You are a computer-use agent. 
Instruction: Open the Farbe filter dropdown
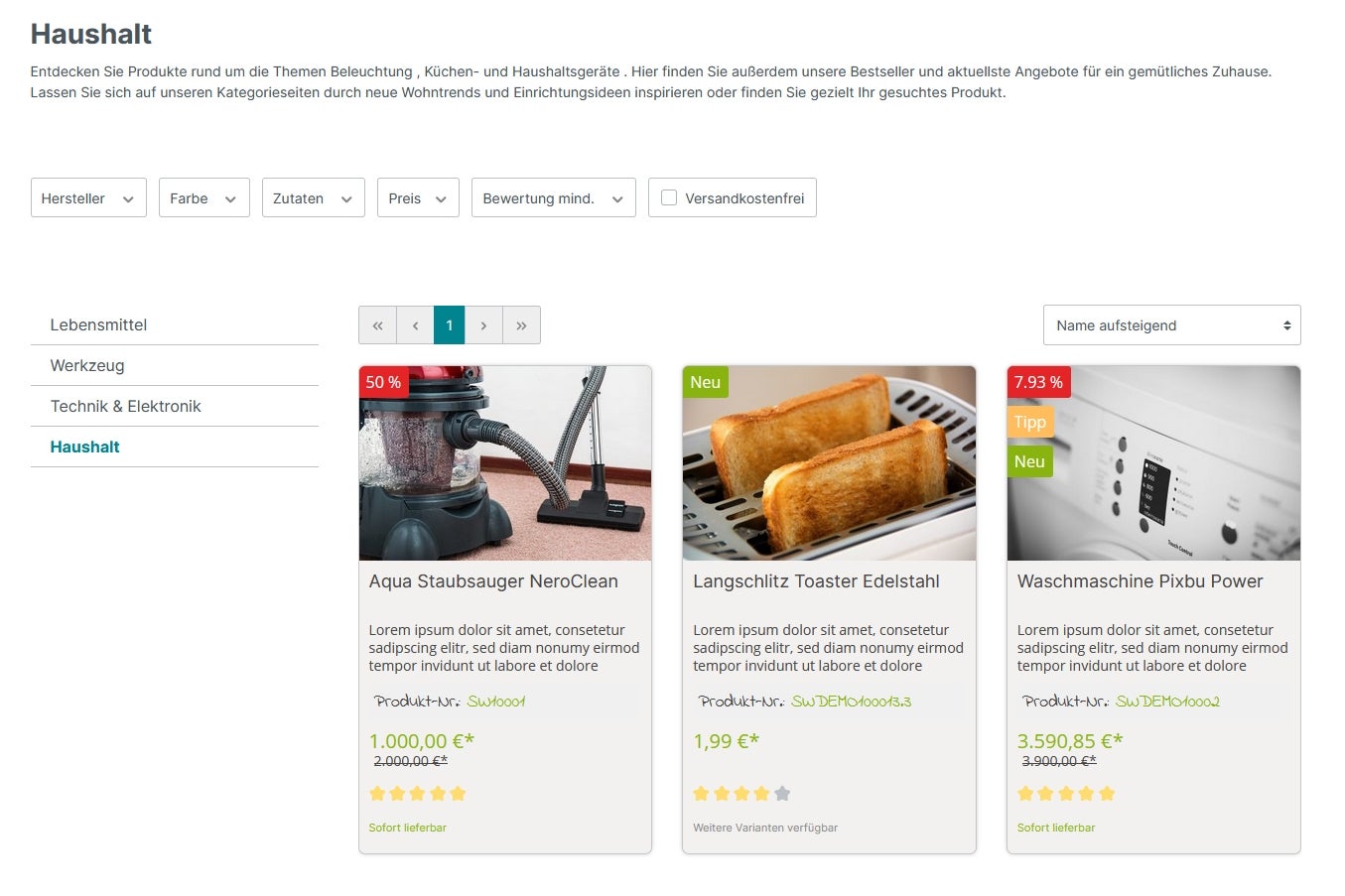pos(203,197)
